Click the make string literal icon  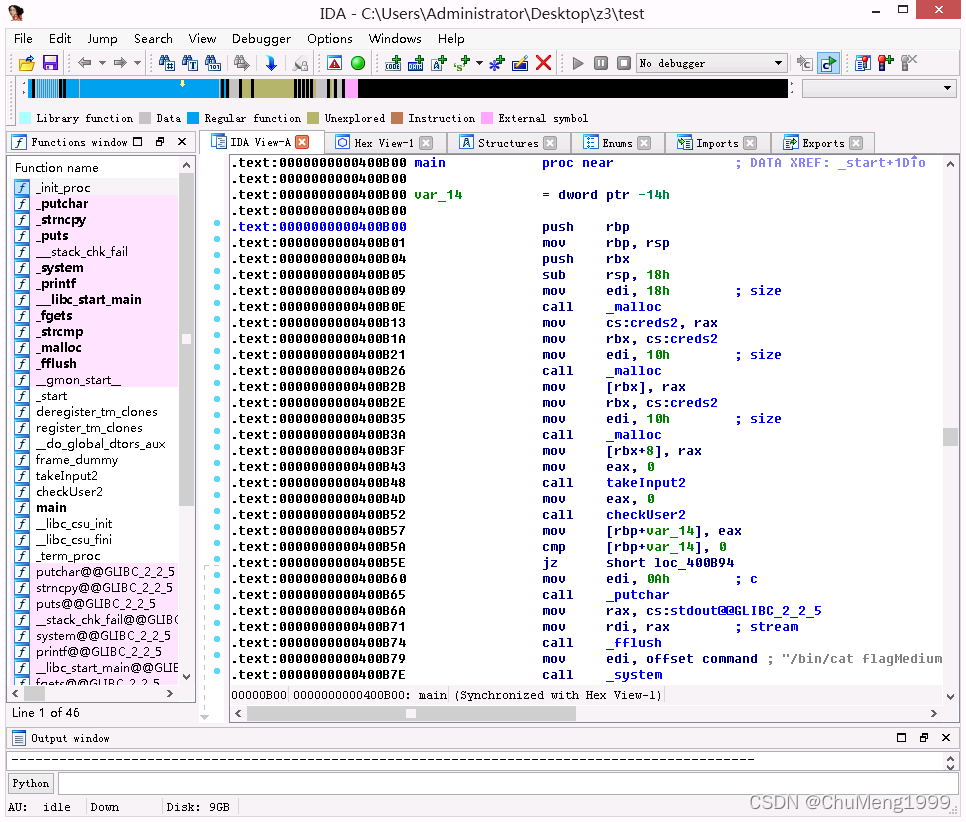439,63
